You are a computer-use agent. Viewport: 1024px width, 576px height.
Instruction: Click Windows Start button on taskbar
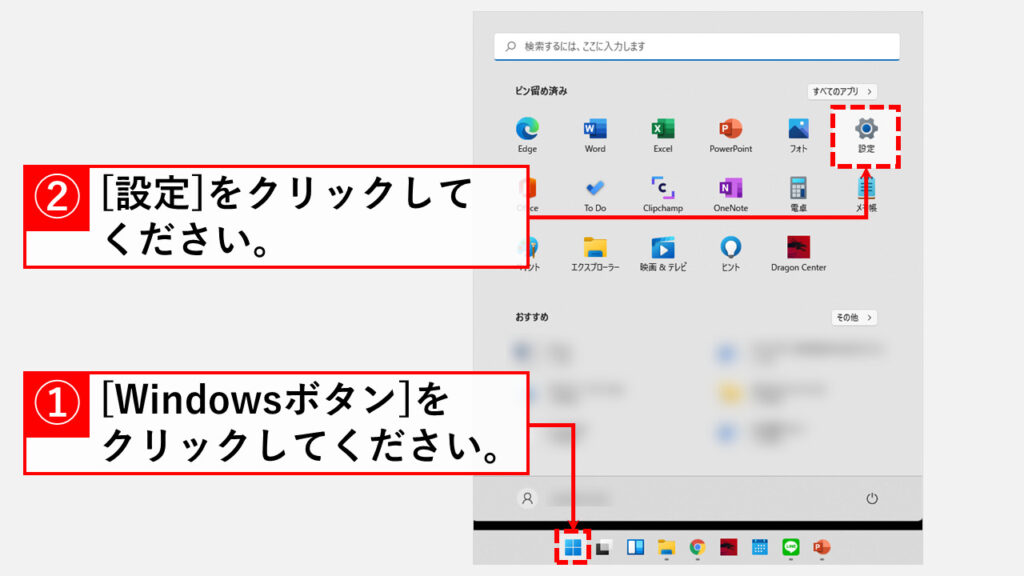573,547
